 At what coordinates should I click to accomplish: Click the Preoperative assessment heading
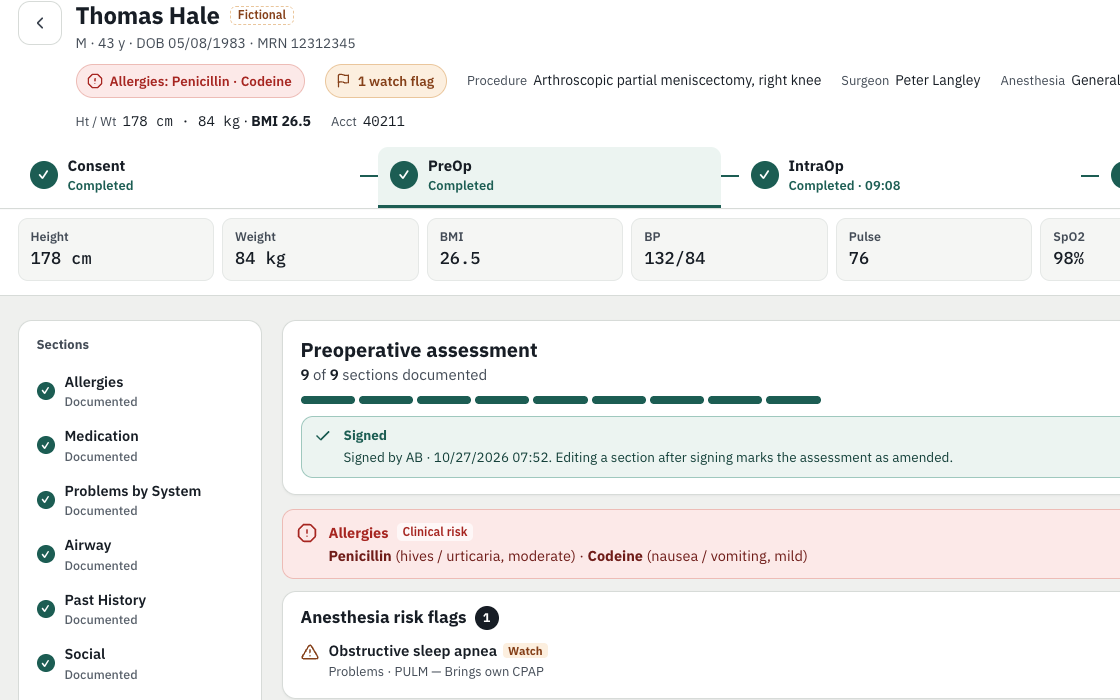click(419, 350)
